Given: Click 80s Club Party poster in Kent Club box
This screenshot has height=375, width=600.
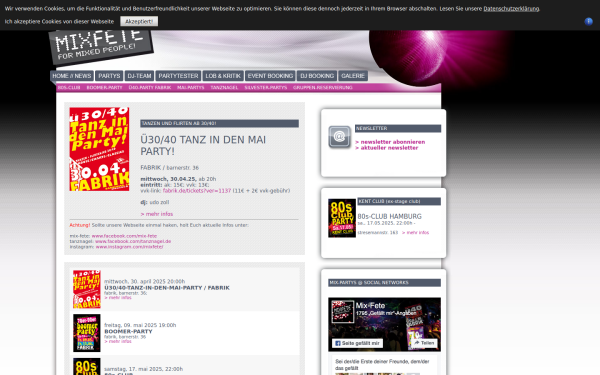Looking at the screenshot, I should point(342,218).
